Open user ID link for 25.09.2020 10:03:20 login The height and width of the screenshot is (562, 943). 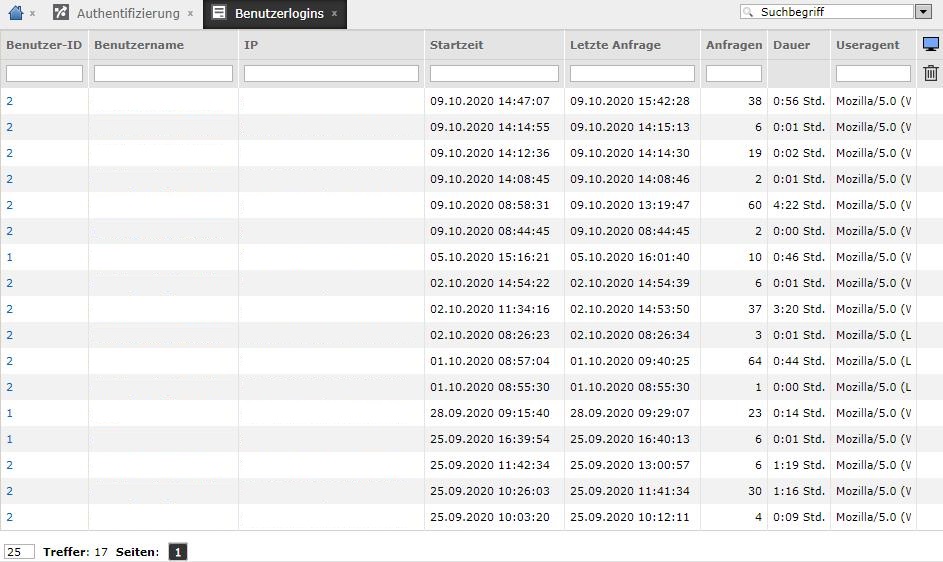point(10,517)
